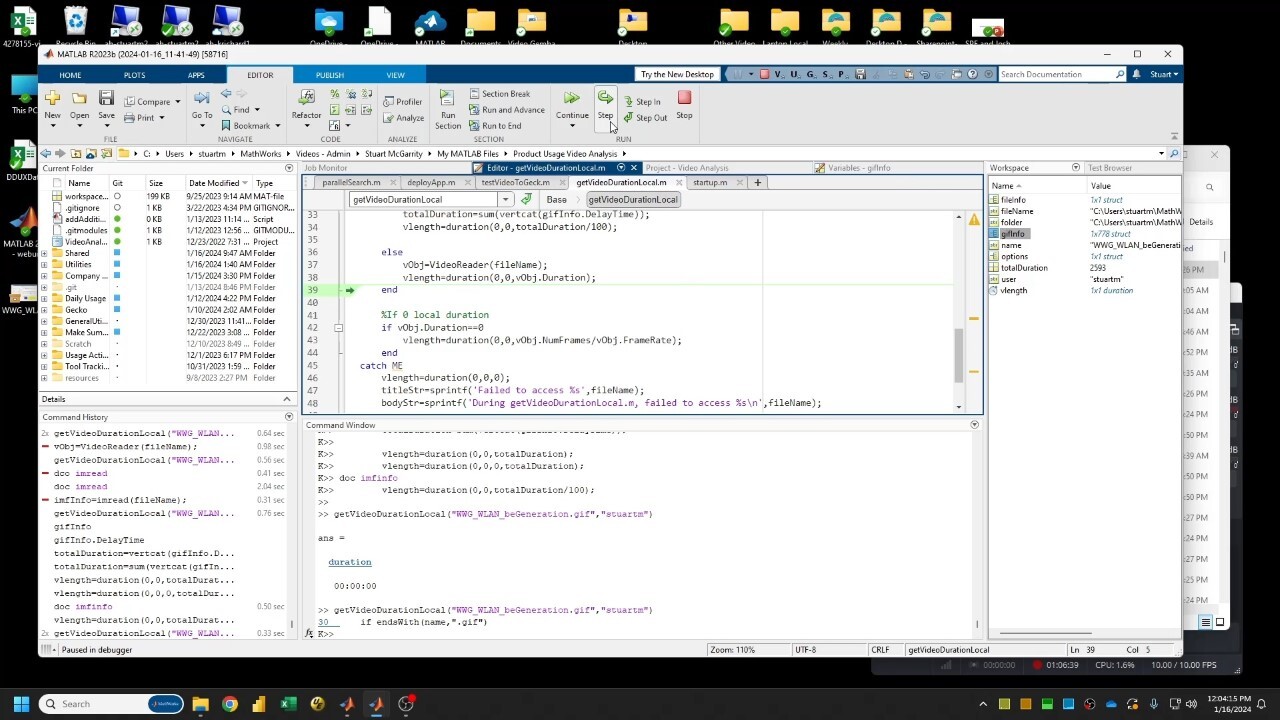
Task: Expand the Utilities folder
Action: pos(44,265)
